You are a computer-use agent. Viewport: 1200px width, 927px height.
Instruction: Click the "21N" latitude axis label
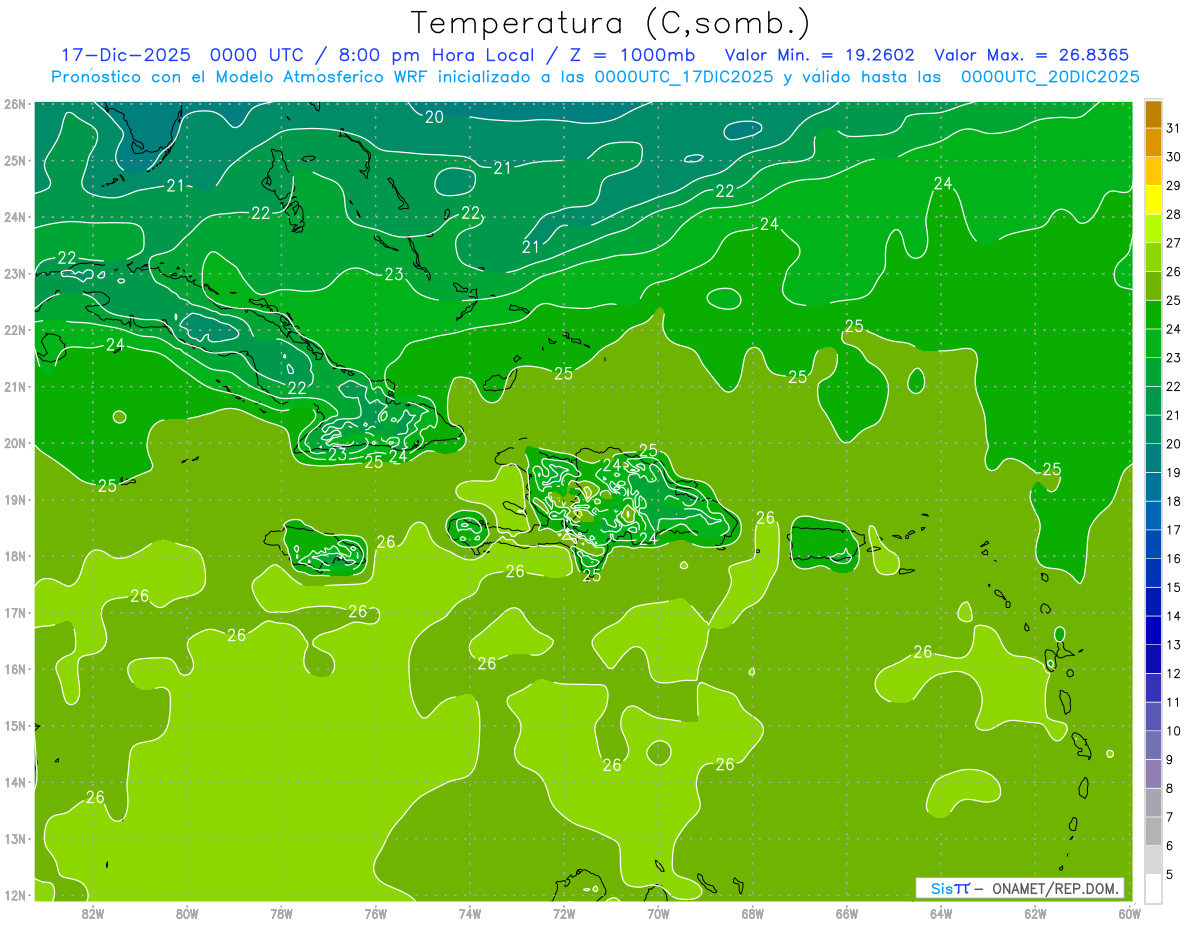click(x=15, y=386)
